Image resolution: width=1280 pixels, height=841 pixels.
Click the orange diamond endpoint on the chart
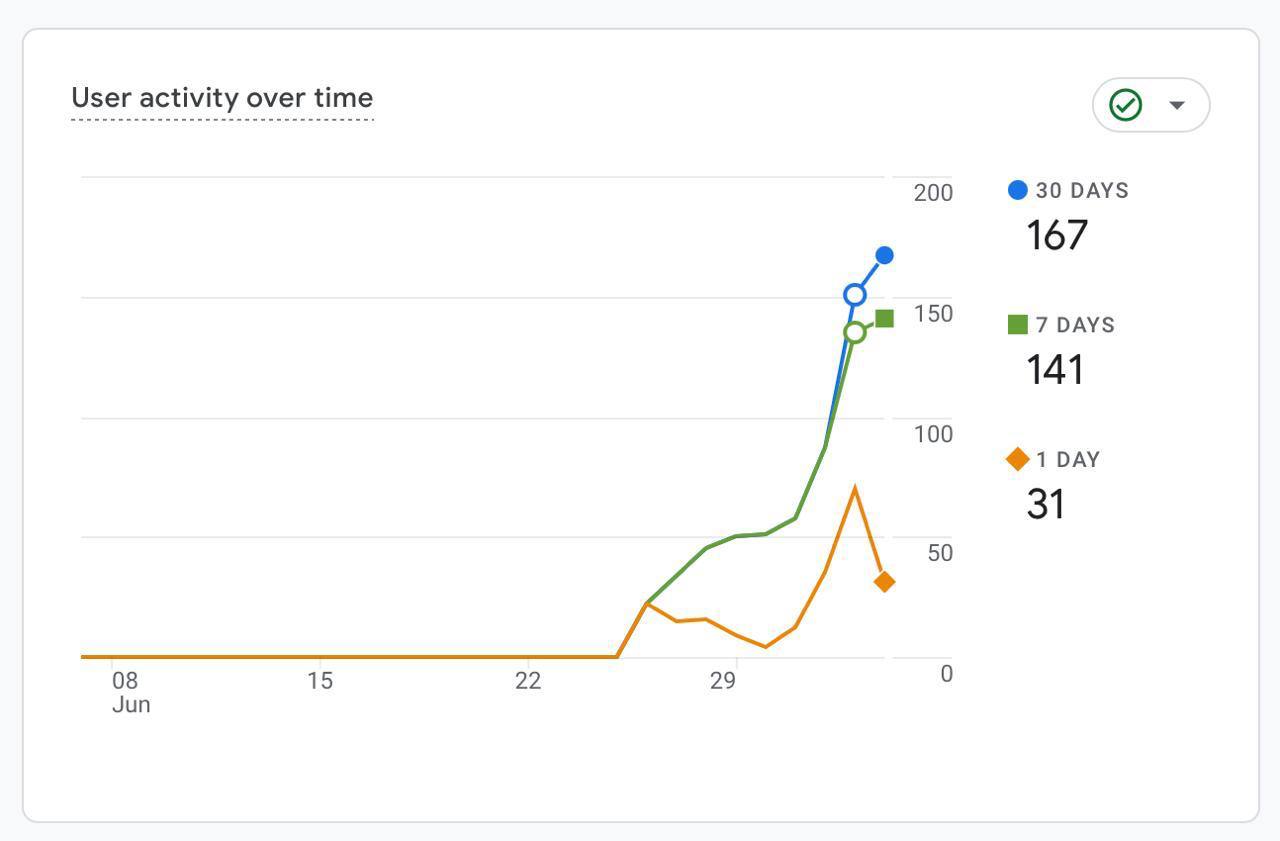tap(884, 581)
